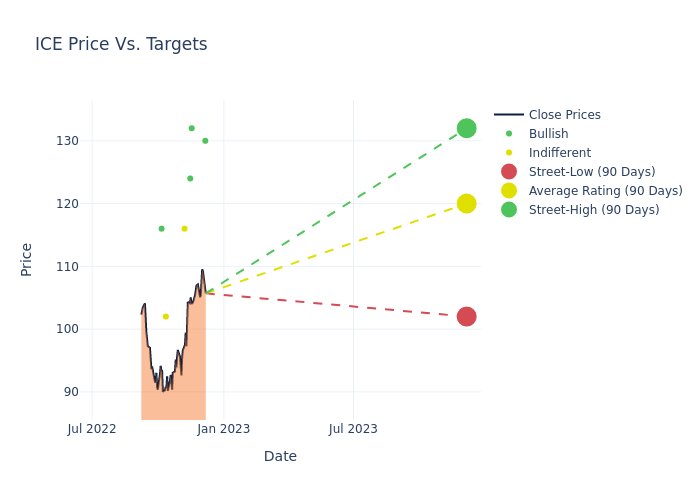Select the highest green Bullish dot near 132
This screenshot has width=700, height=500.
[192, 128]
